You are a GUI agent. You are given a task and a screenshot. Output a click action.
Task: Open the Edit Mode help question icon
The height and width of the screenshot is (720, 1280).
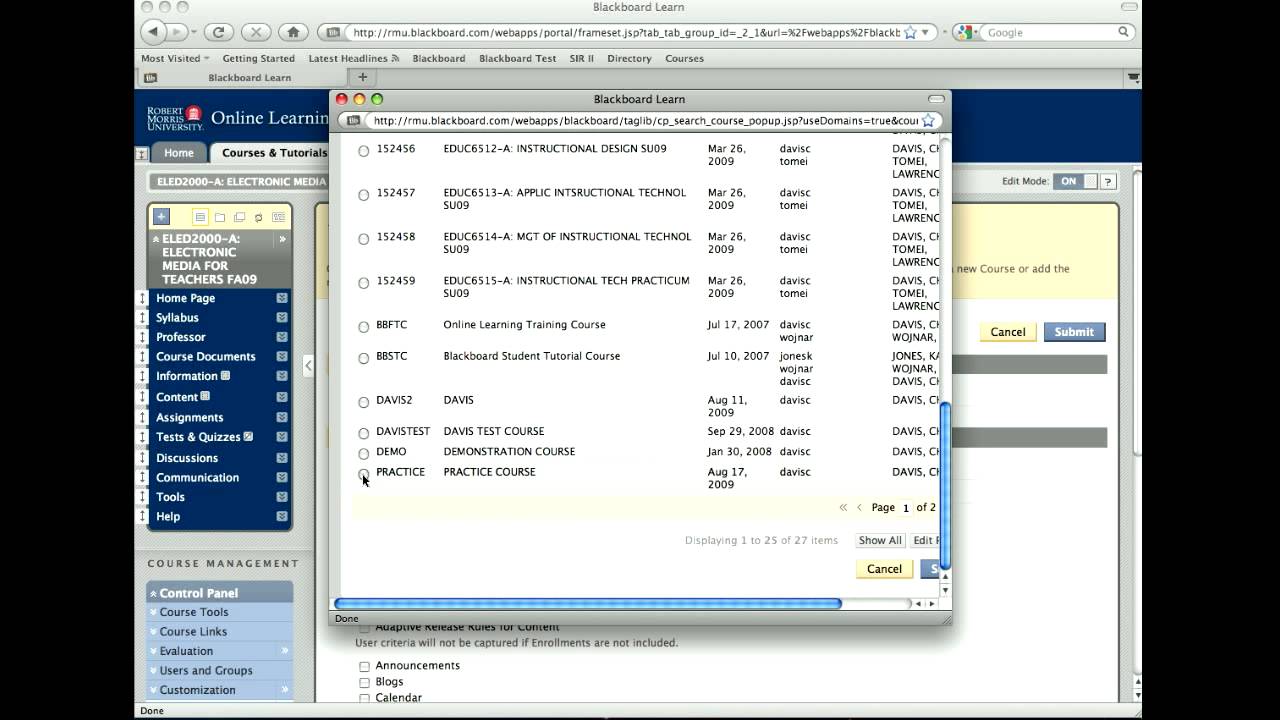(1108, 181)
